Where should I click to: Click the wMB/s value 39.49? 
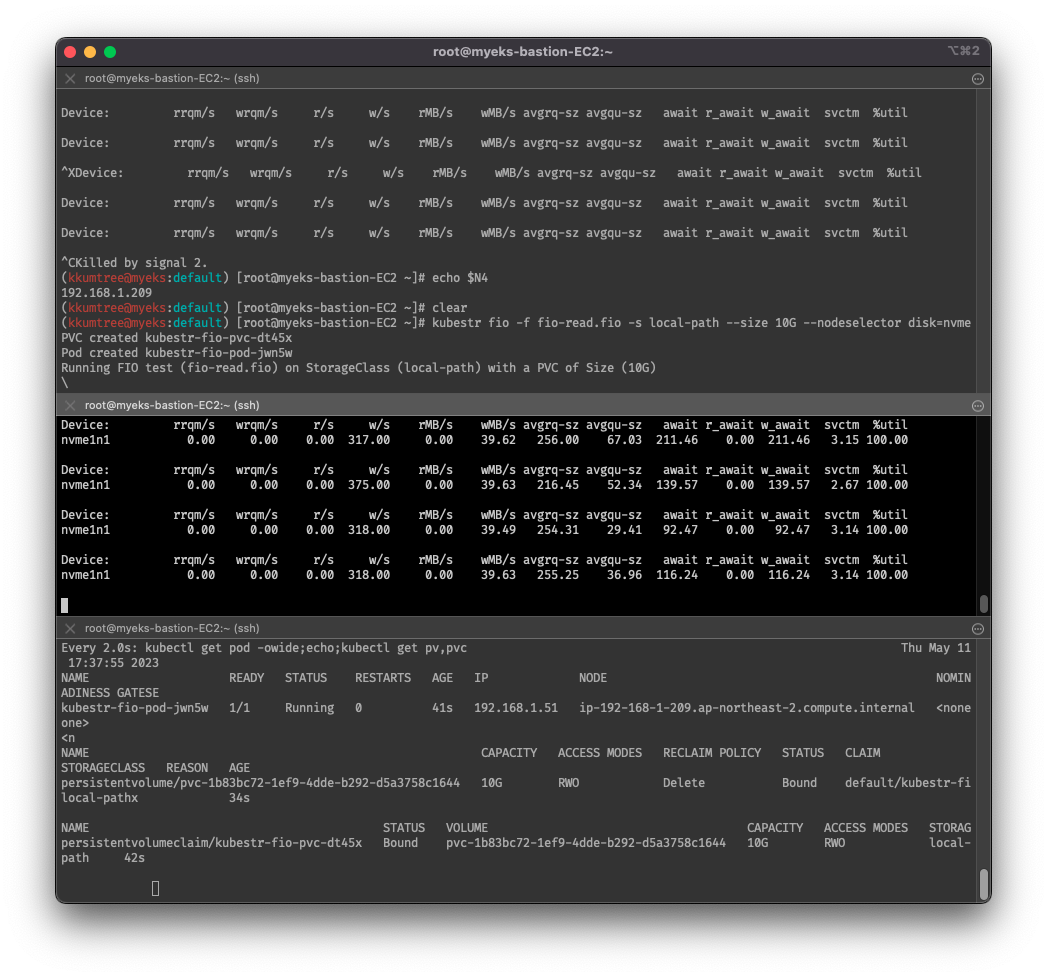(498, 530)
